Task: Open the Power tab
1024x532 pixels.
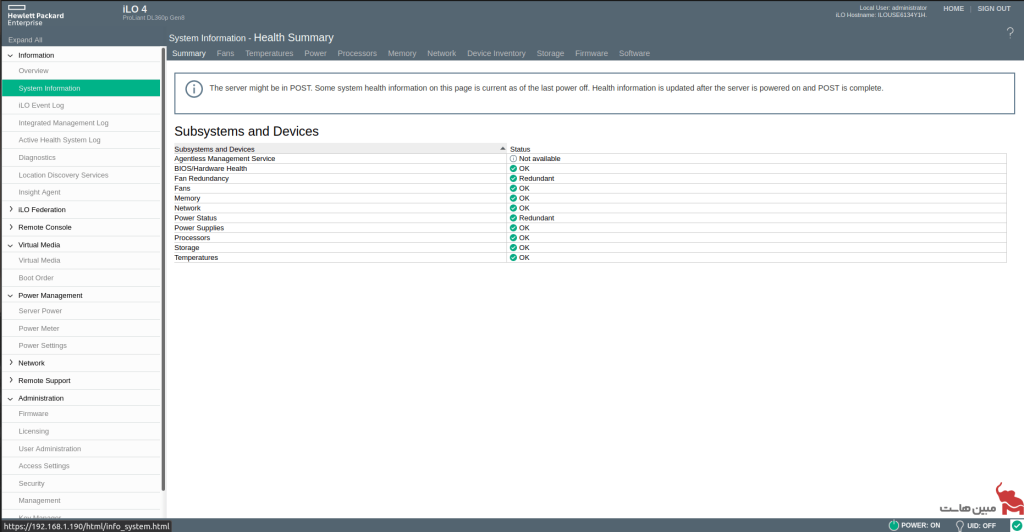Action: click(x=315, y=54)
